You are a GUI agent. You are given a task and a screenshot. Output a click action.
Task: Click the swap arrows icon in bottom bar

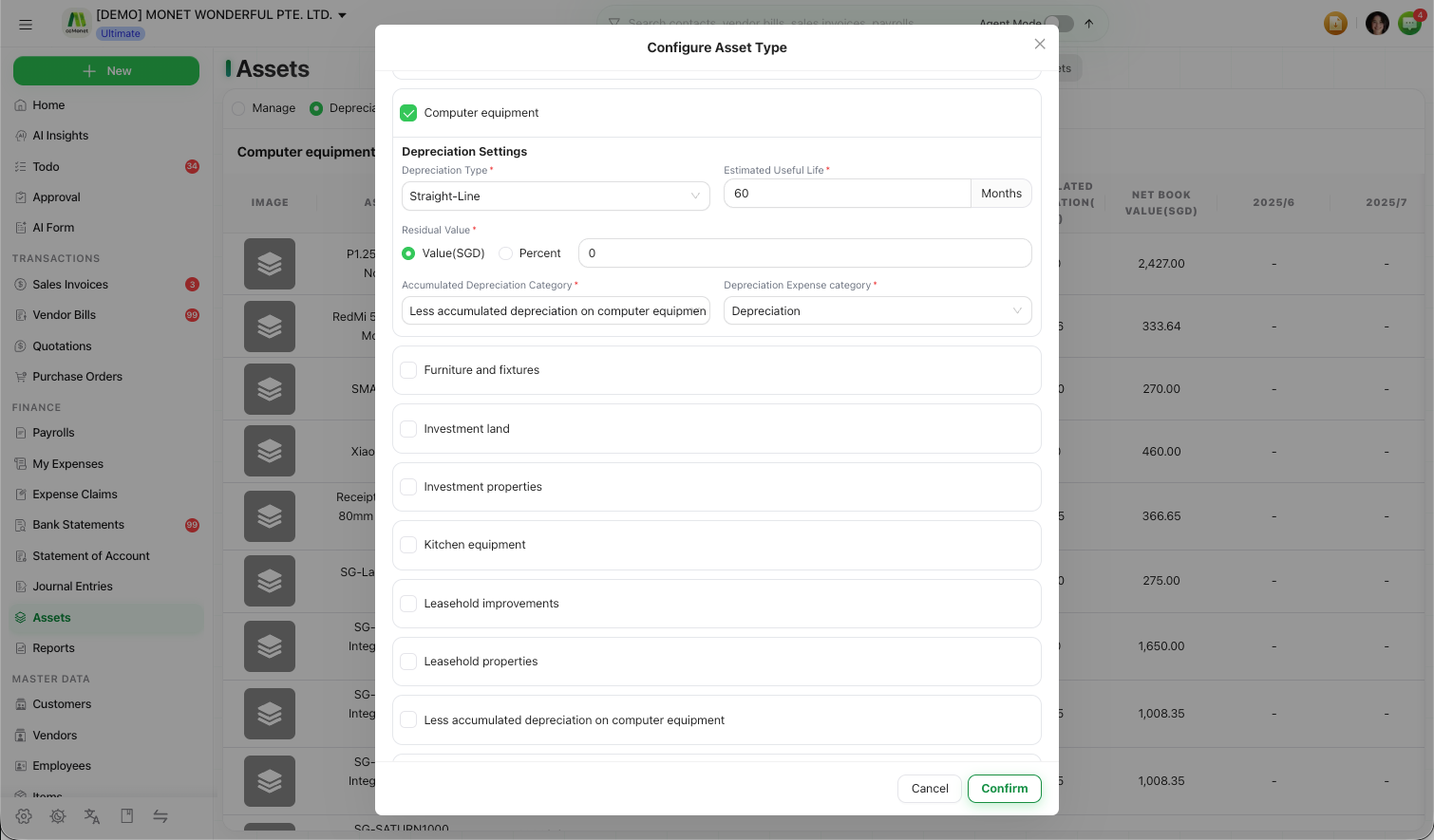[x=160, y=816]
